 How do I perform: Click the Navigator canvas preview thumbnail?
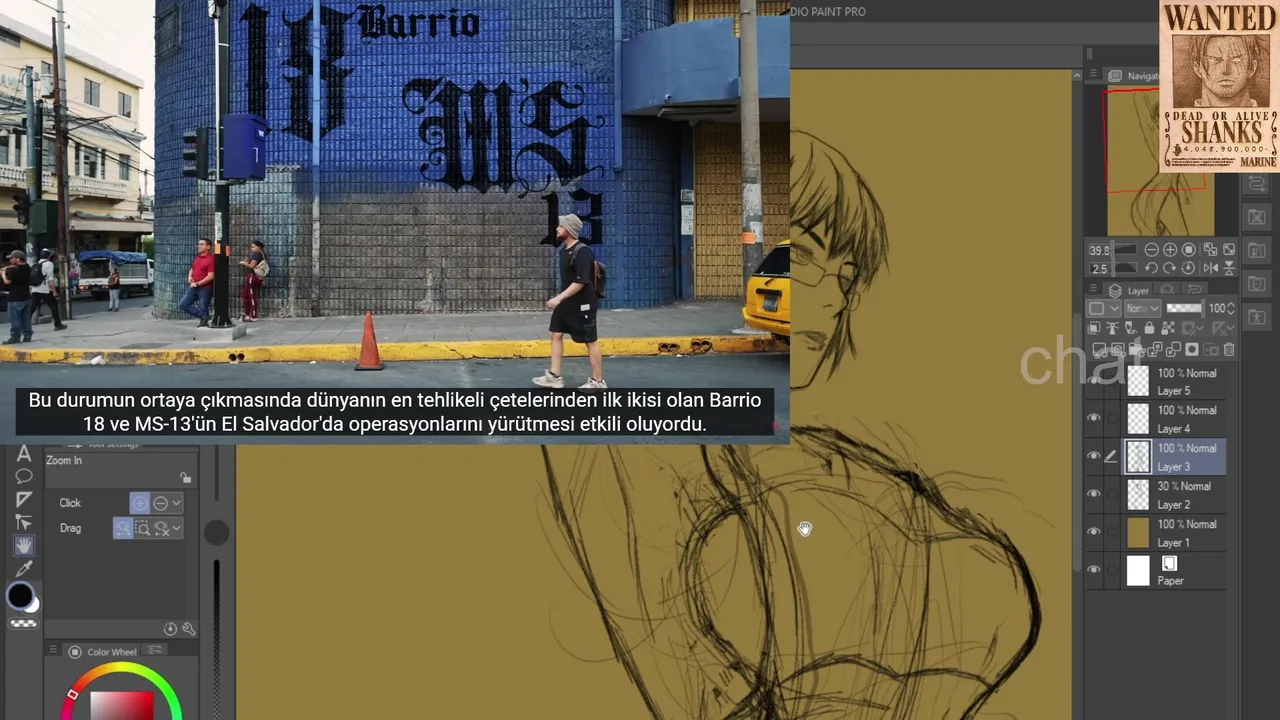tap(1160, 162)
